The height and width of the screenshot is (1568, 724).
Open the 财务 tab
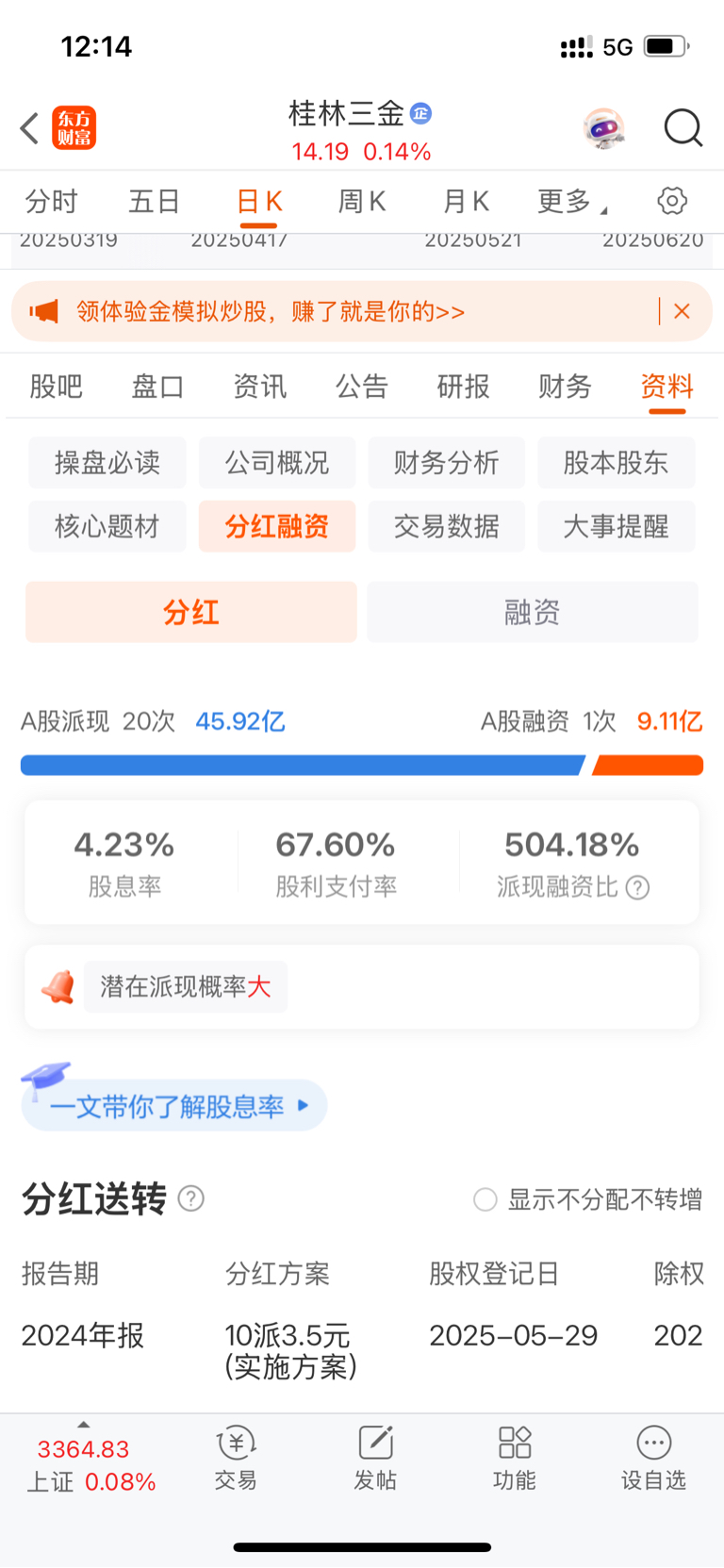565,386
